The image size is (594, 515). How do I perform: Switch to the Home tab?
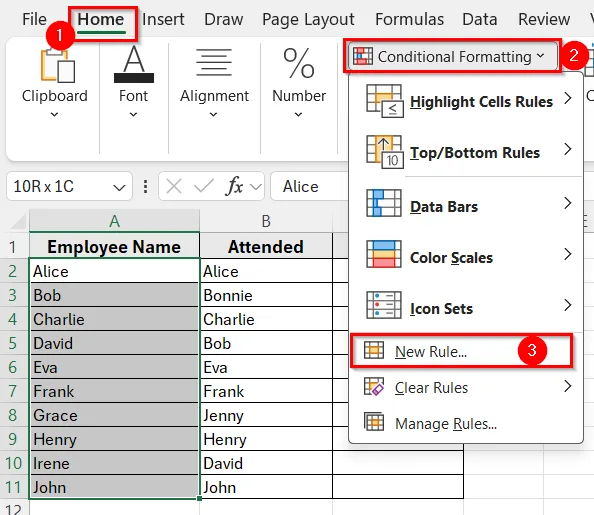(x=101, y=19)
